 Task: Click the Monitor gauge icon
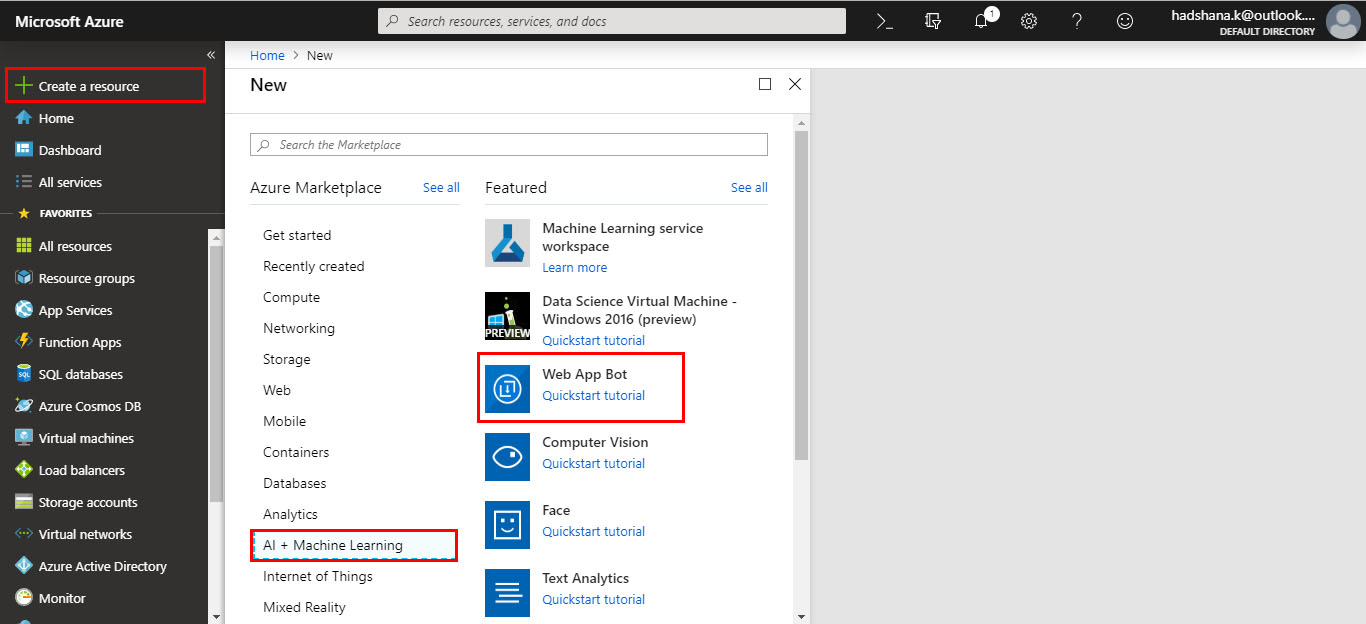24,598
